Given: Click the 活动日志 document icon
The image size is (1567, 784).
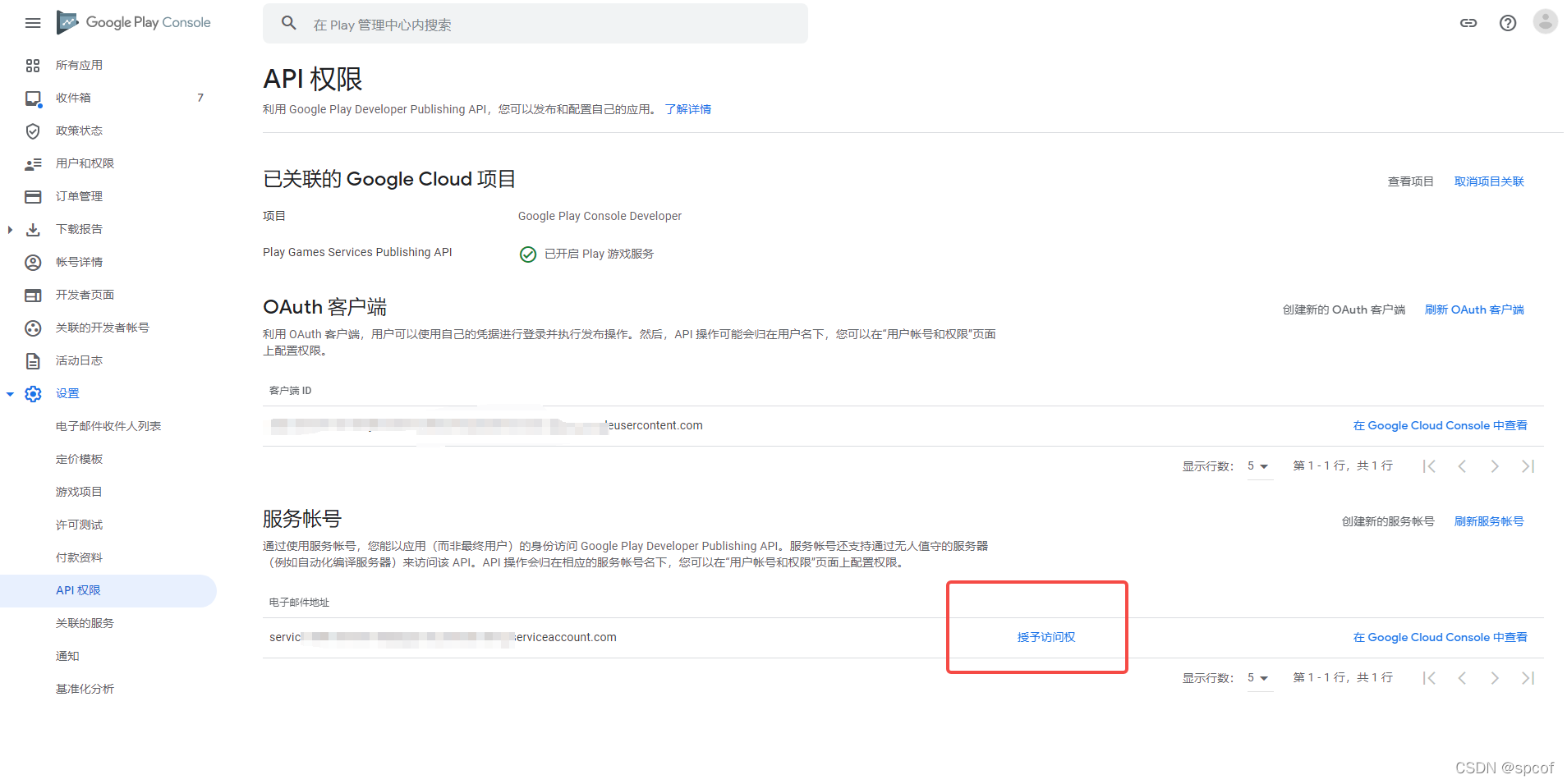Looking at the screenshot, I should [33, 361].
